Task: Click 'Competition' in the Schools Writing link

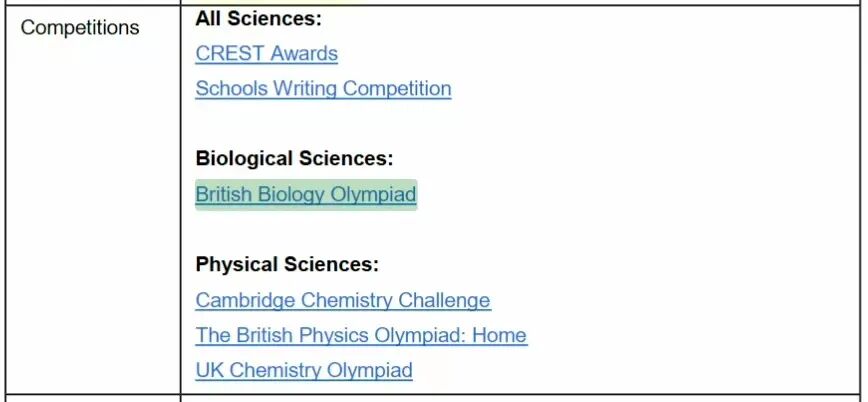Action: pos(397,89)
